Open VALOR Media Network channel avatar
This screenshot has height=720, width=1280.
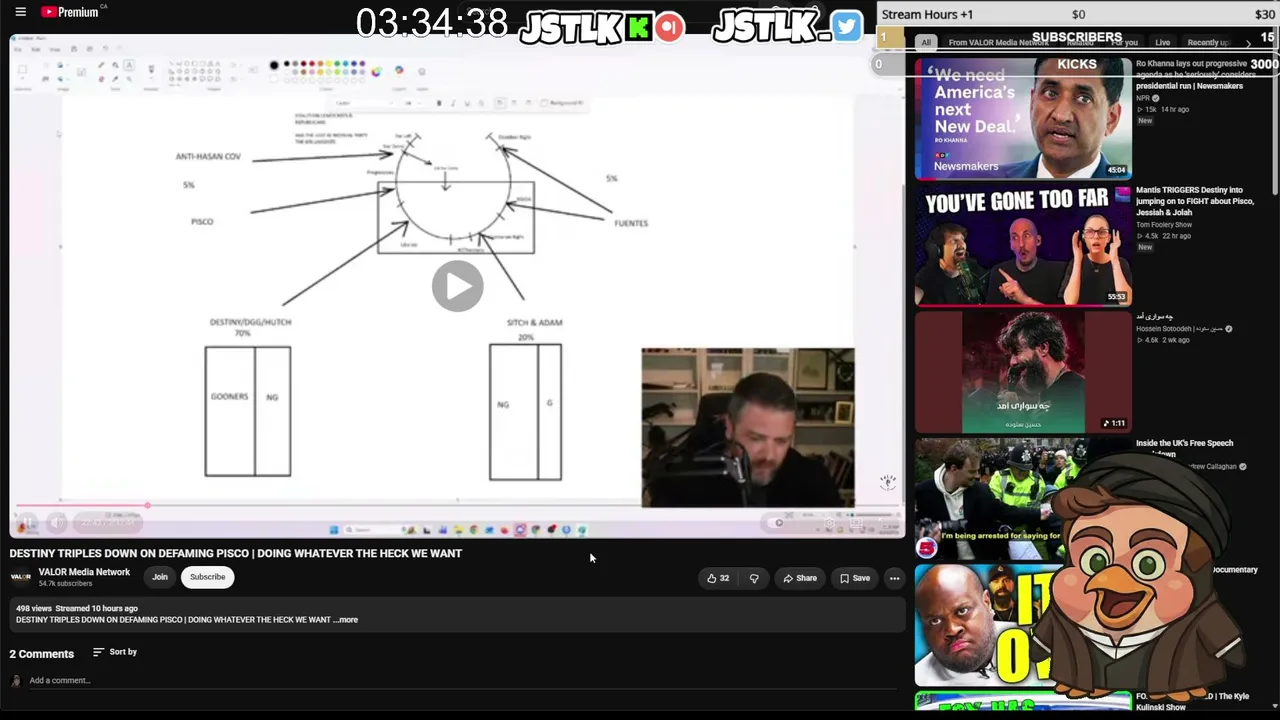20,577
